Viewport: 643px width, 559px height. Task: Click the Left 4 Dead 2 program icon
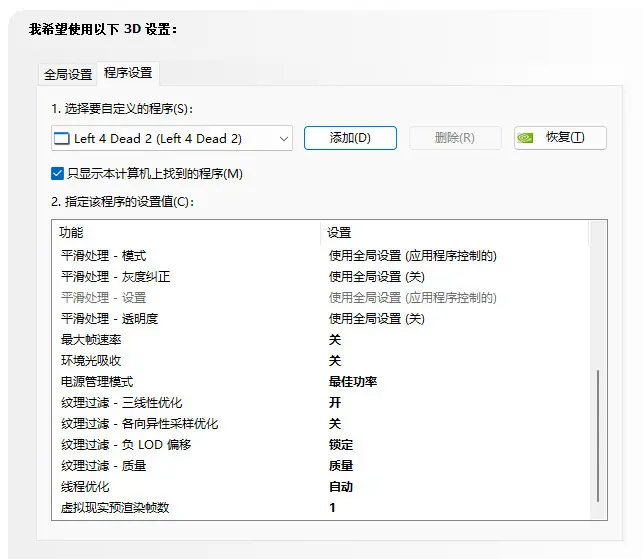(x=61, y=138)
